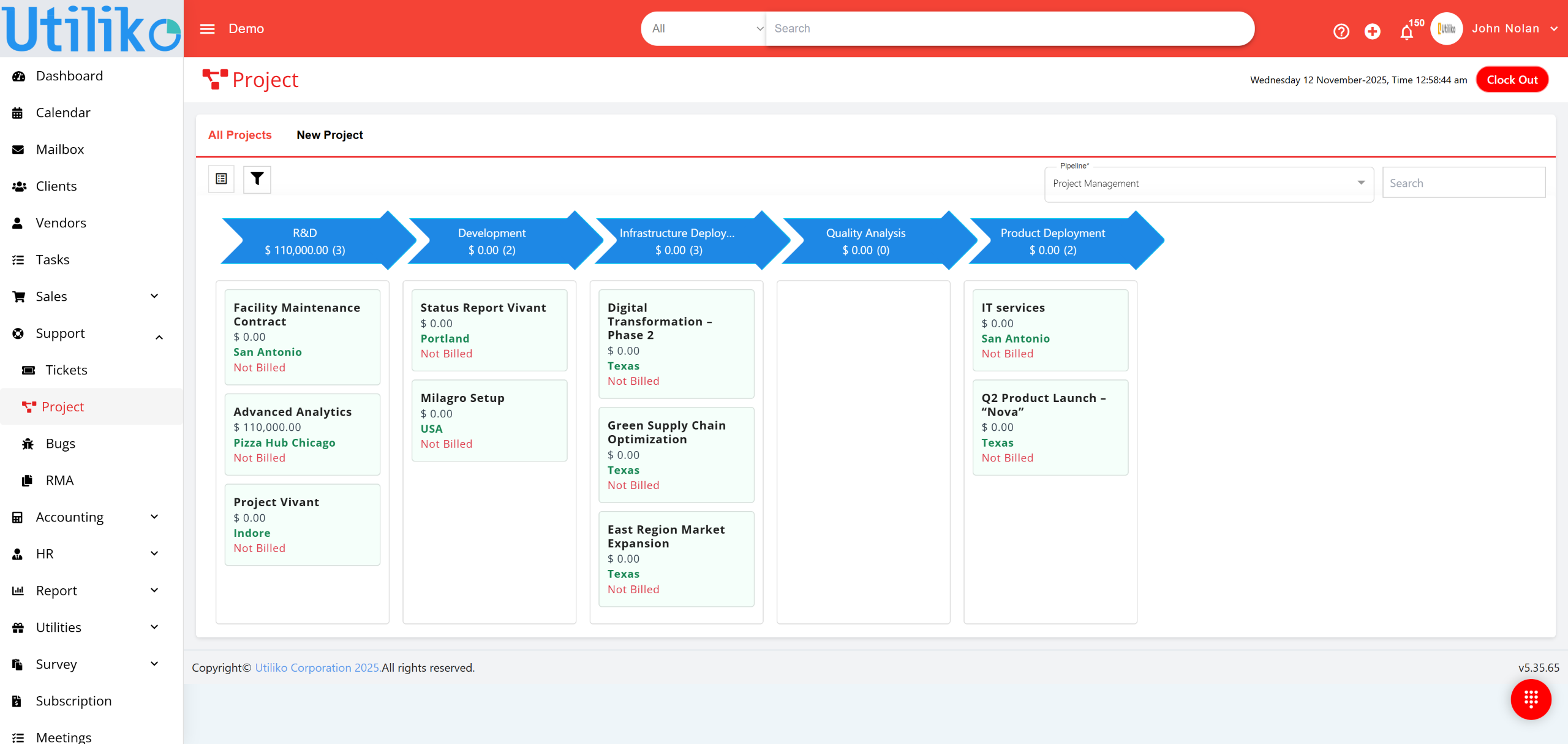Image resolution: width=1568 pixels, height=744 pixels.
Task: Follow the Utiliko Corporation 2025 link
Action: pyautogui.click(x=317, y=667)
